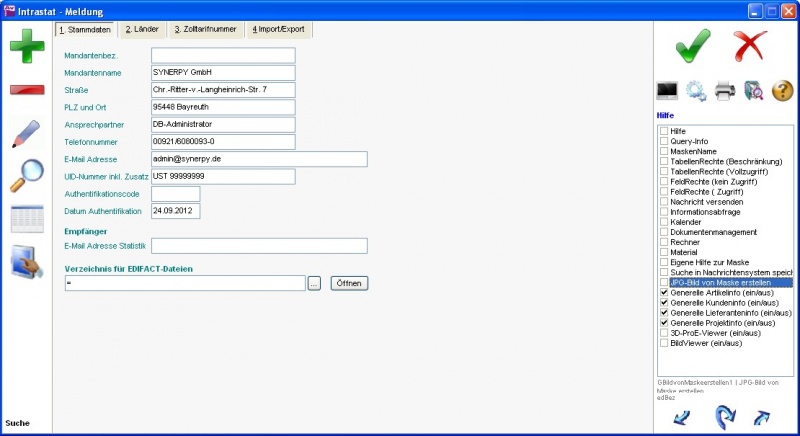The image size is (800, 436).
Task: Open the Import/Export tab
Action: (x=280, y=30)
